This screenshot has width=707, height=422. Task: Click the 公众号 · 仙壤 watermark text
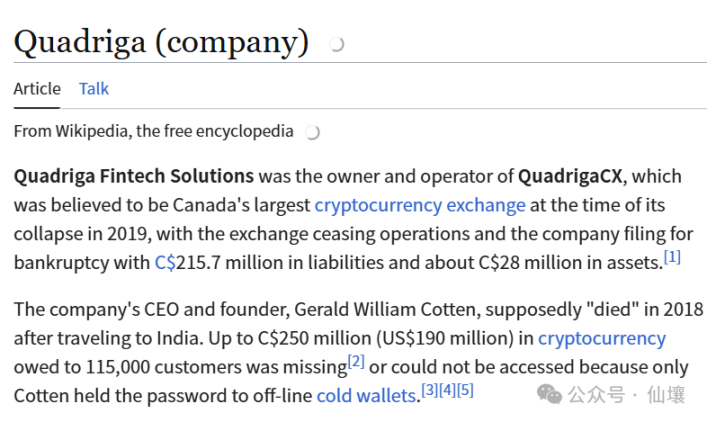(627, 395)
